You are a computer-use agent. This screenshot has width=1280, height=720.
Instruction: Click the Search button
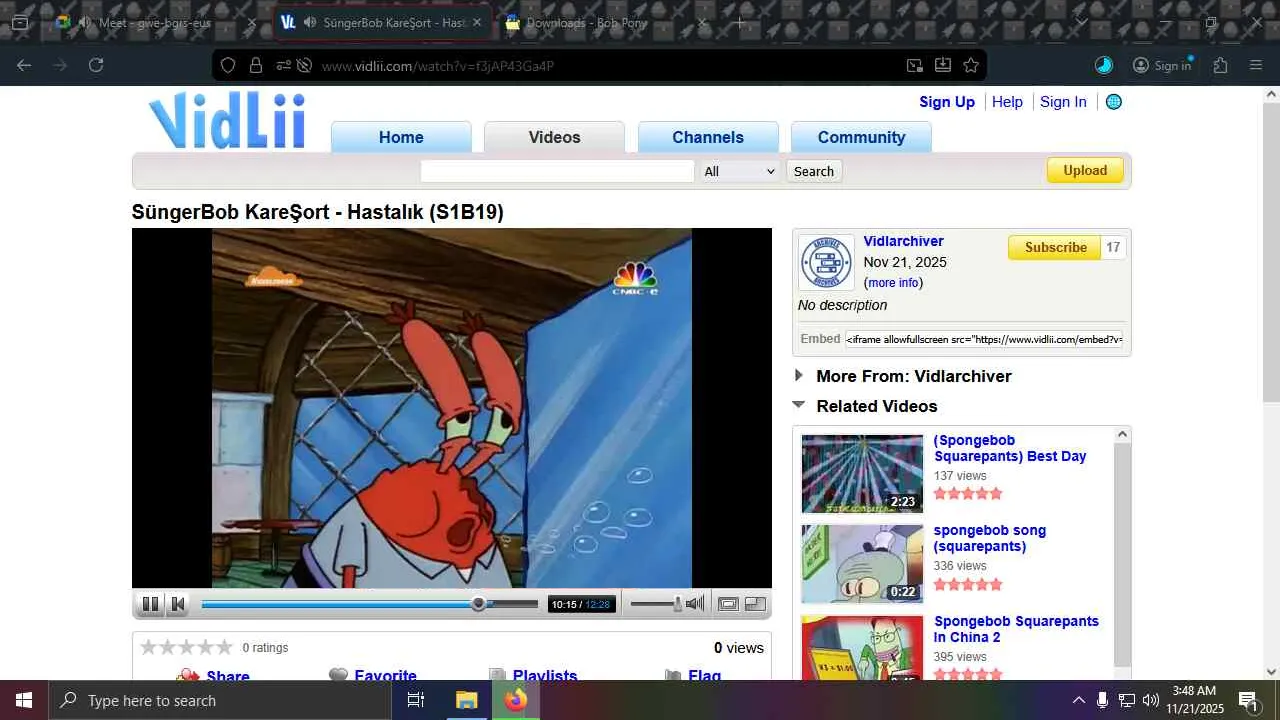point(814,171)
